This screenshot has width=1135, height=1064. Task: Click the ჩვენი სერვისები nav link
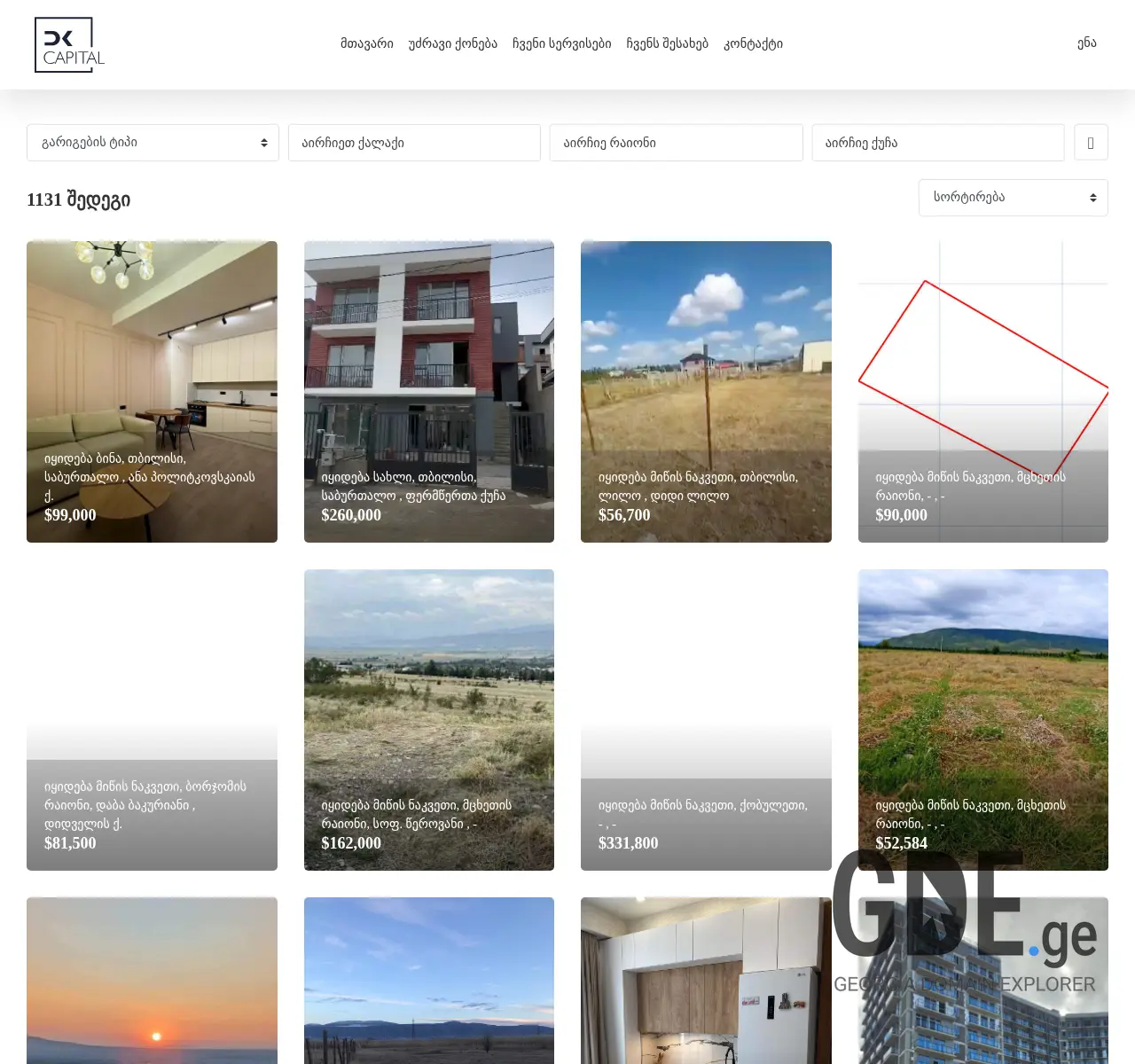point(564,43)
